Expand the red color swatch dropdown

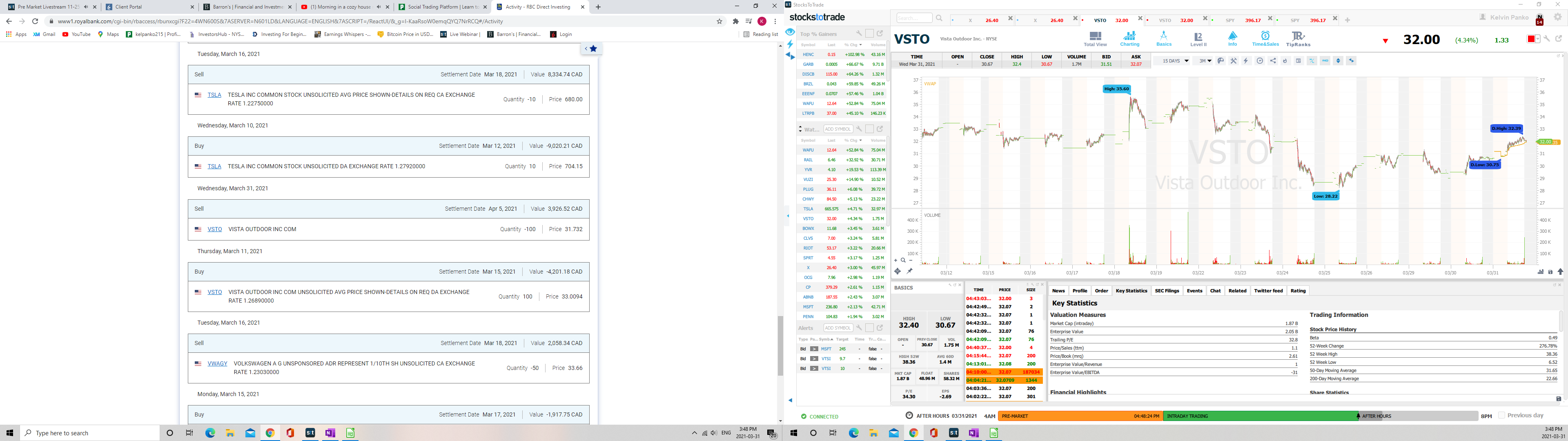(1537, 39)
